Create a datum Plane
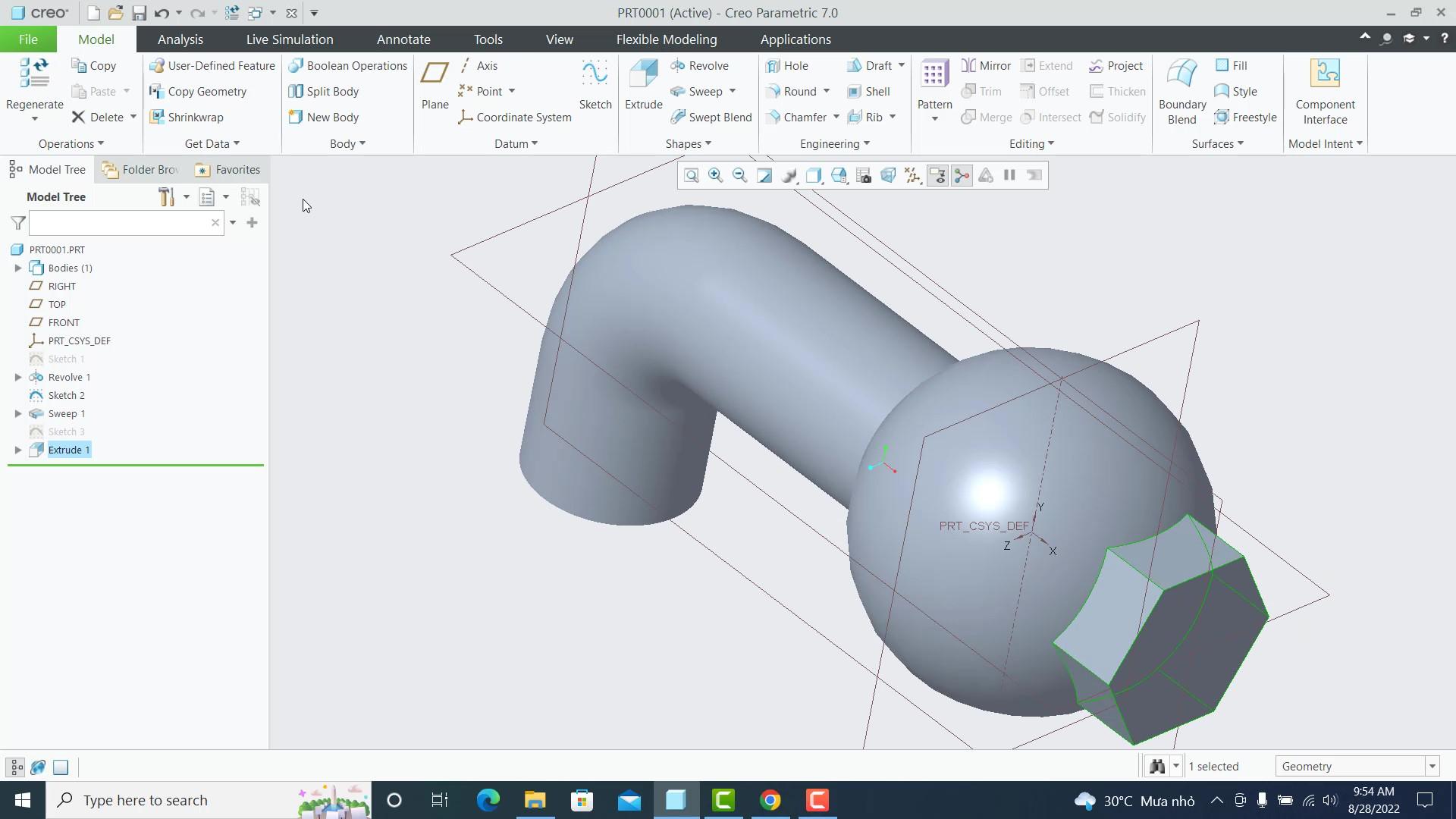The height and width of the screenshot is (819, 1456). (434, 83)
